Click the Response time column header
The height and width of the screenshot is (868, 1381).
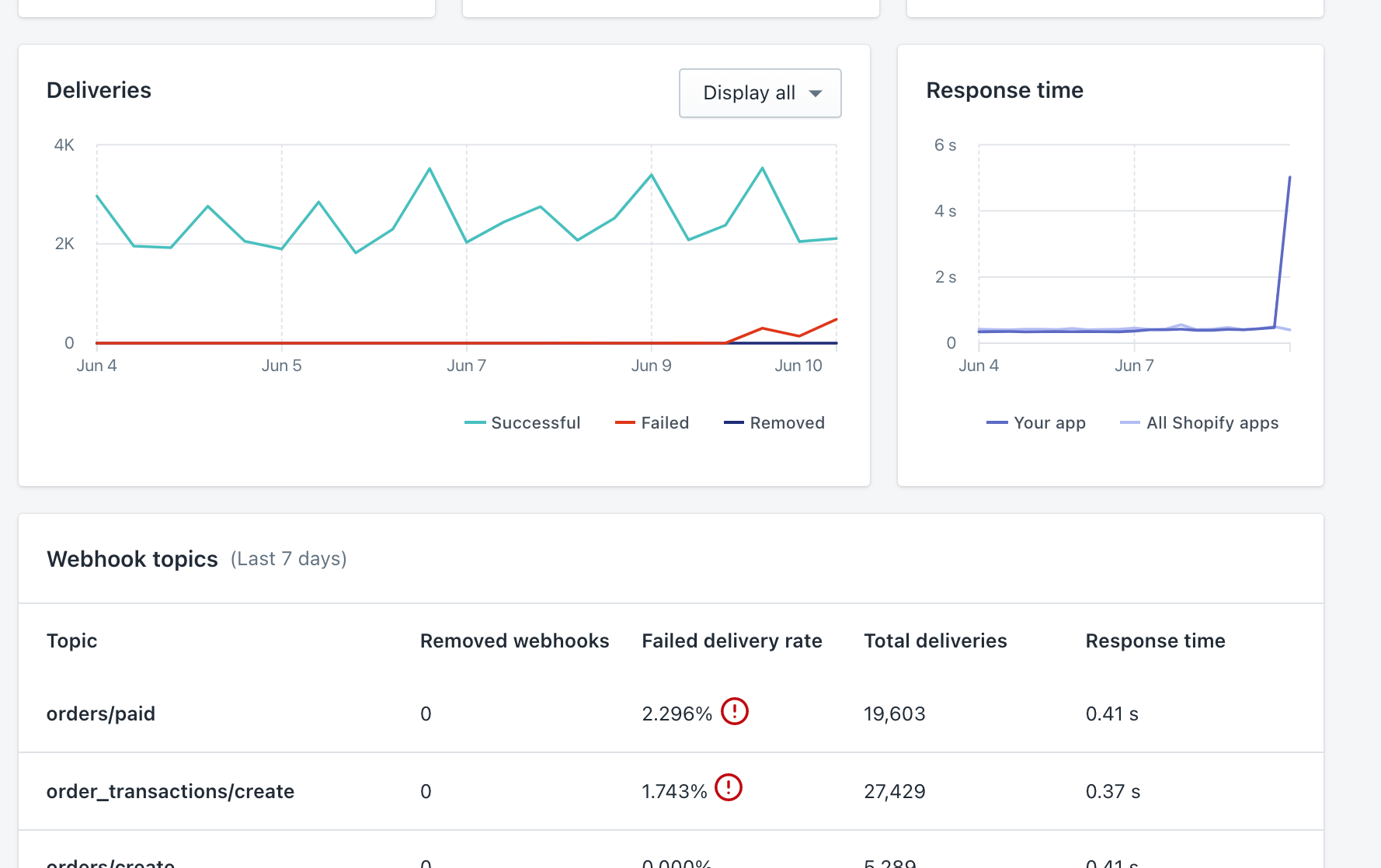point(1155,641)
